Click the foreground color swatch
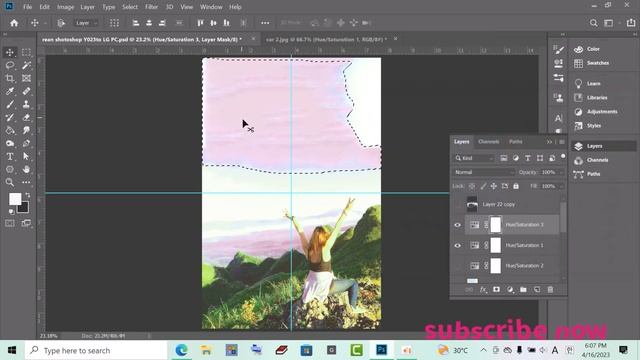This screenshot has width=640, height=360. click(x=15, y=199)
